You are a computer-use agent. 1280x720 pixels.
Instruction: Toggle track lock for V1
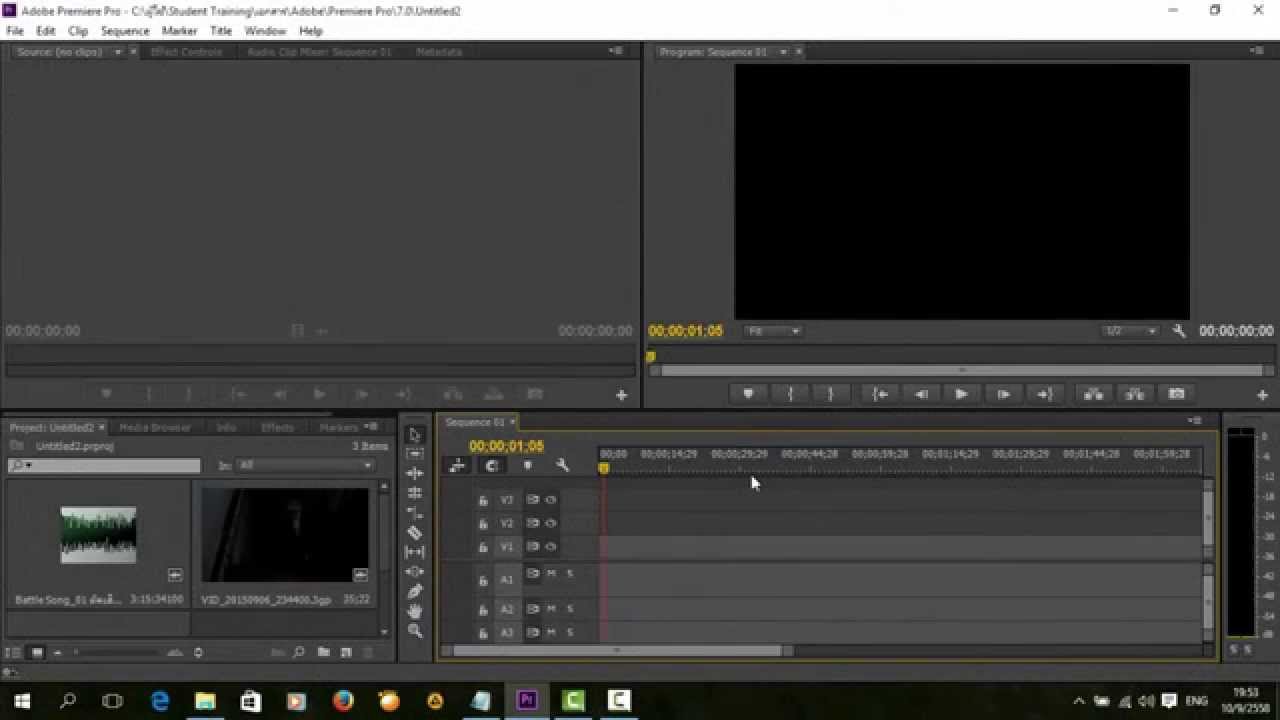click(x=483, y=547)
